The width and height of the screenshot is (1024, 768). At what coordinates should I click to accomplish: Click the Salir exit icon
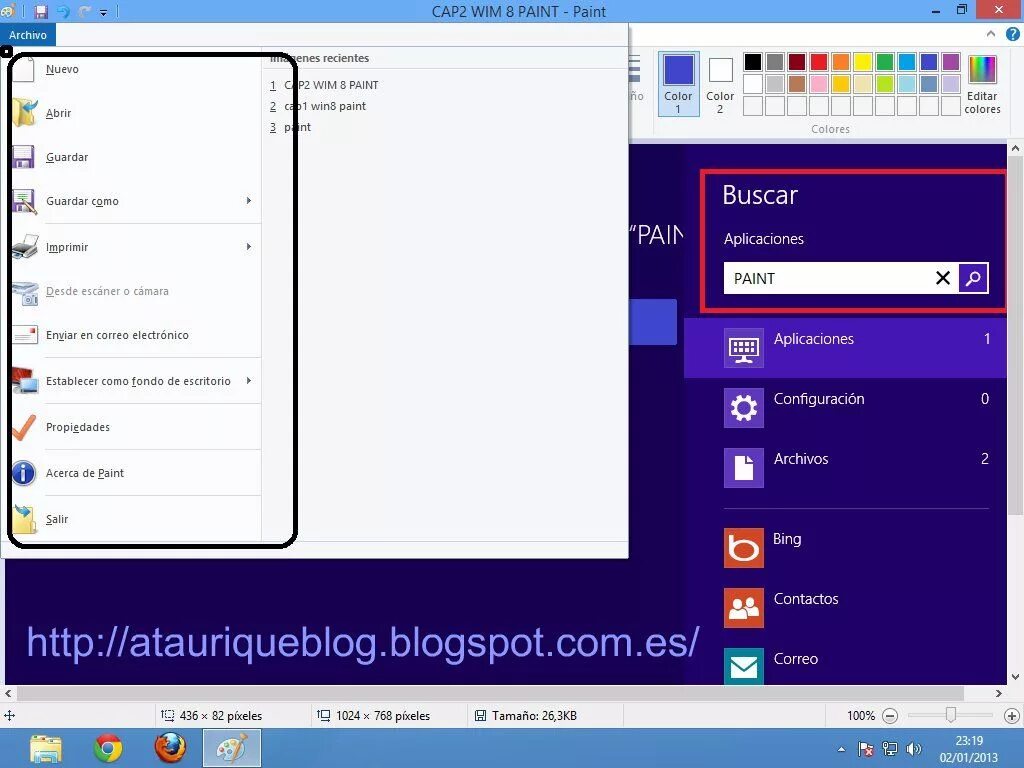tap(24, 519)
